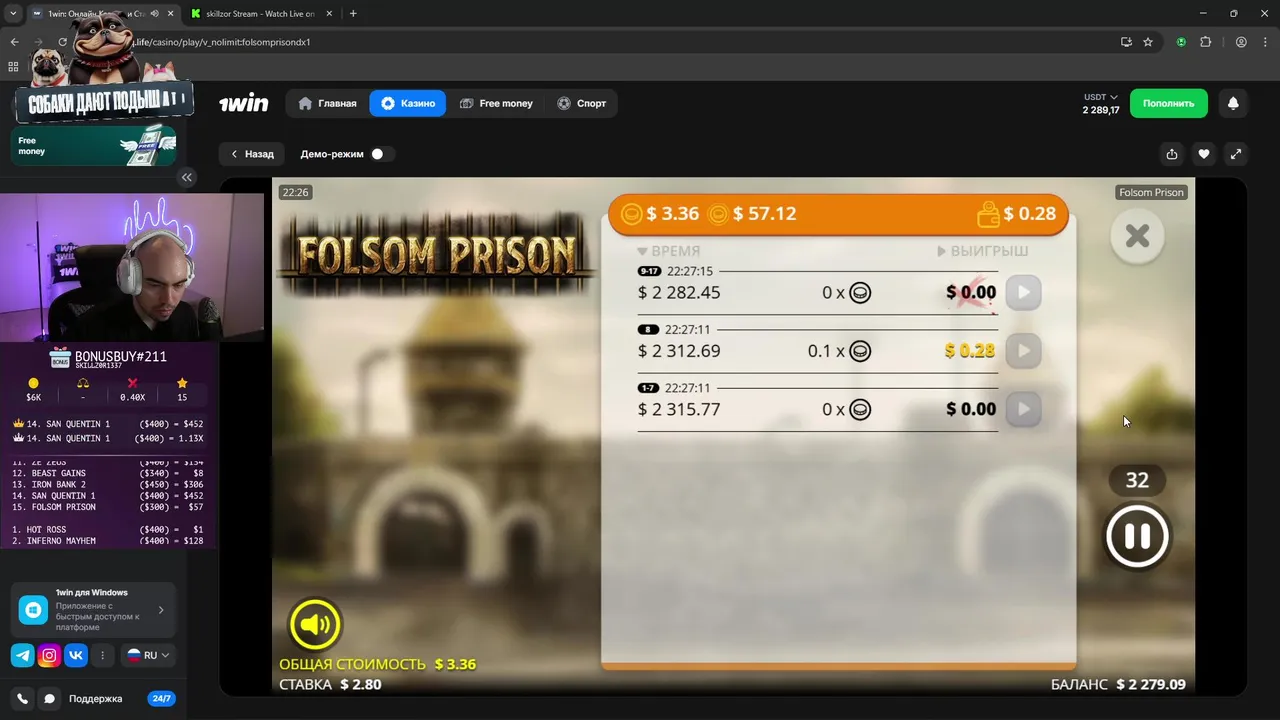Pause autoplay with the pause button
The image size is (1280, 720).
1137,536
